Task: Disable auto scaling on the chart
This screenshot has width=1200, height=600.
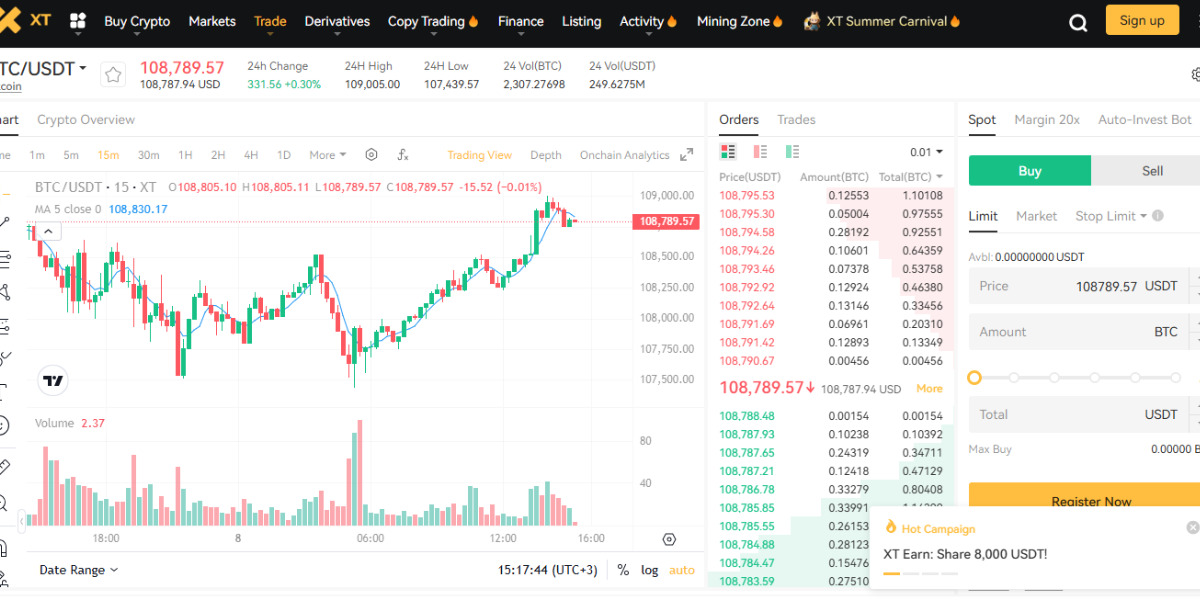Action: click(x=681, y=570)
